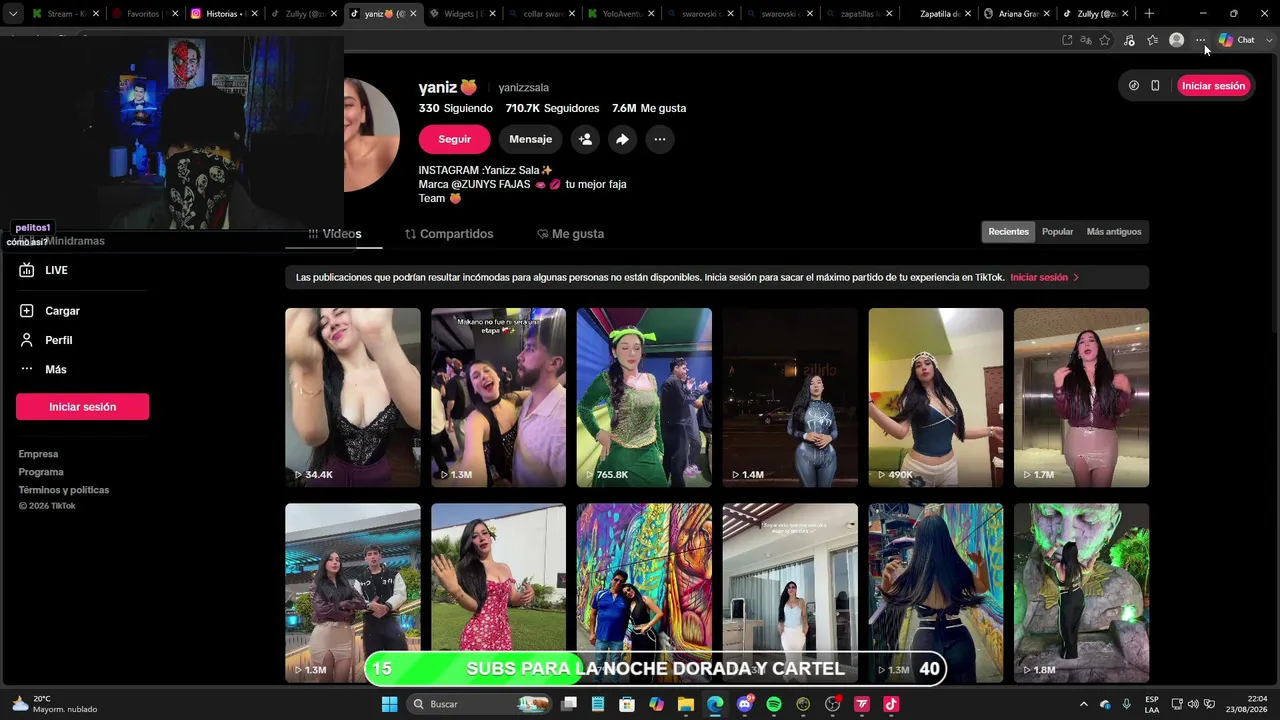Open the clock and date flyout
The width and height of the screenshot is (1280, 720).
1248,704
